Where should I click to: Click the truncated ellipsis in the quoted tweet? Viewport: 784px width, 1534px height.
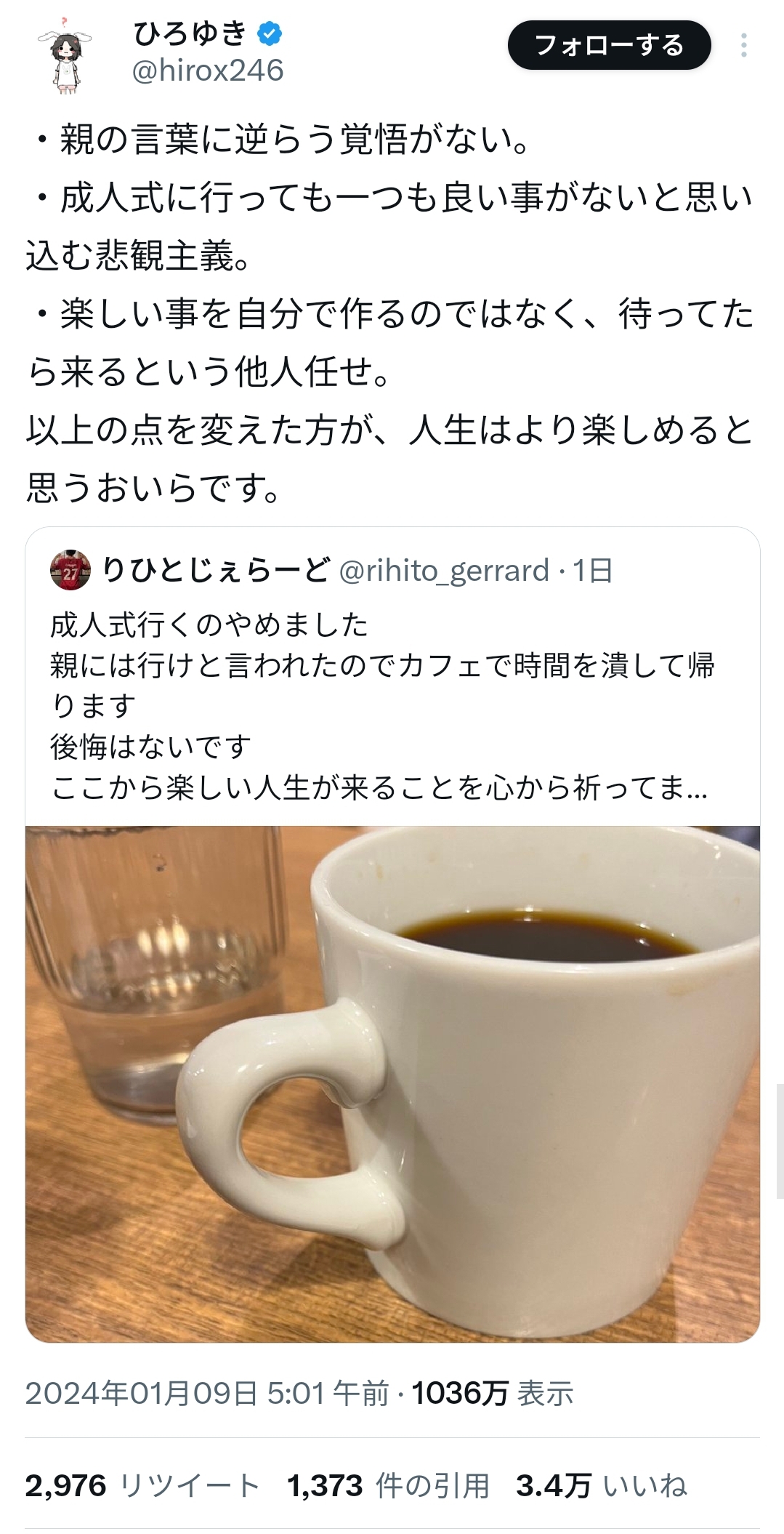pos(697,790)
